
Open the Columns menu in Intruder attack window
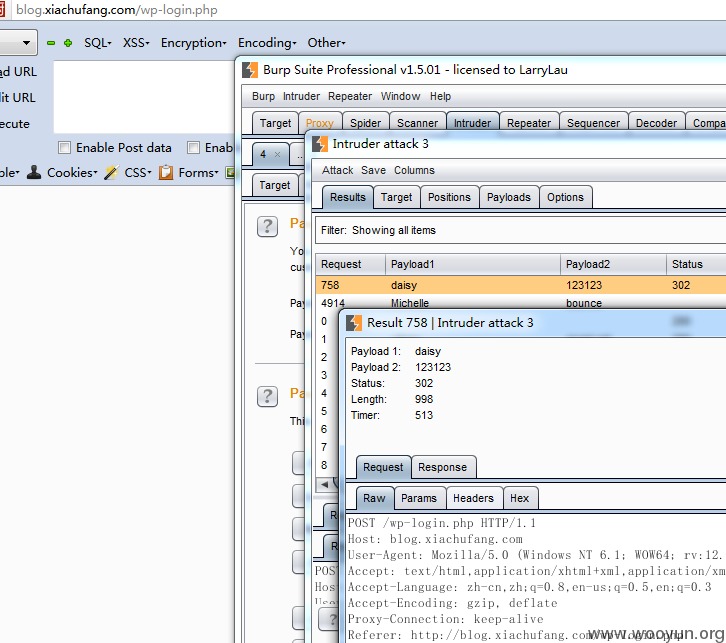[x=414, y=170]
